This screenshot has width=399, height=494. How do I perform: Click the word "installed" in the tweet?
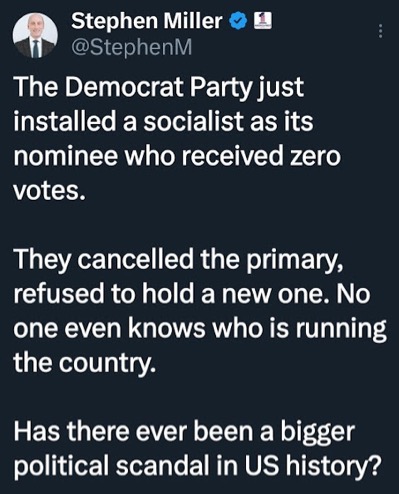pos(65,121)
